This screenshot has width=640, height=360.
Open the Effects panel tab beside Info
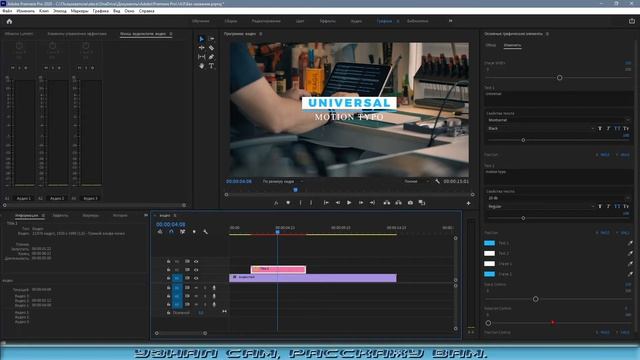click(x=60, y=216)
